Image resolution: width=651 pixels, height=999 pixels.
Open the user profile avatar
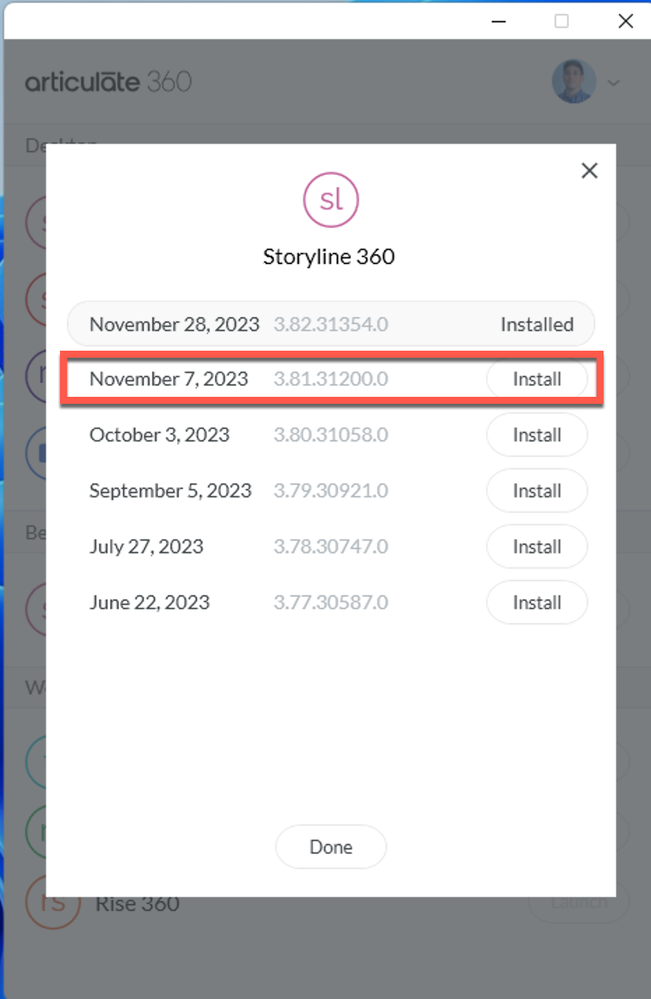pyautogui.click(x=573, y=82)
